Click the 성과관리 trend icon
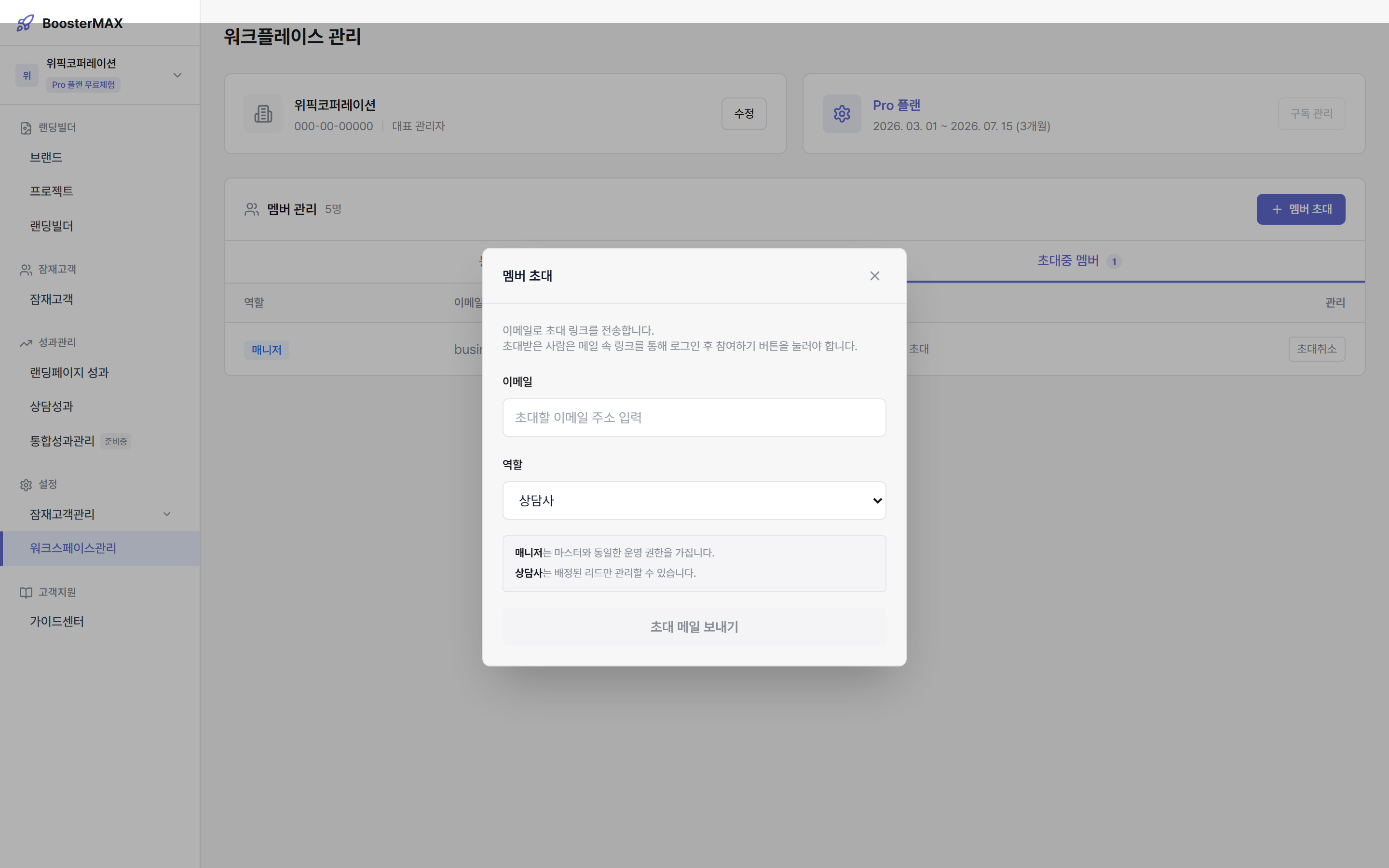Viewport: 1389px width, 868px height. coord(26,343)
